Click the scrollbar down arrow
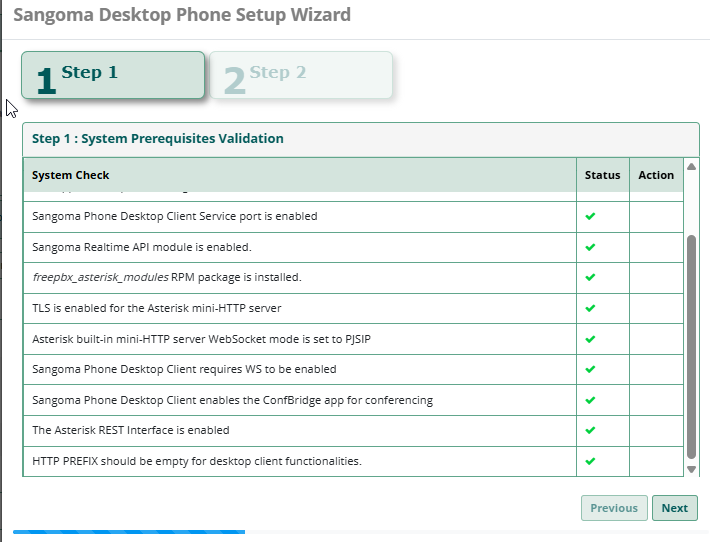Screen dimensions: 710x542 (690, 468)
